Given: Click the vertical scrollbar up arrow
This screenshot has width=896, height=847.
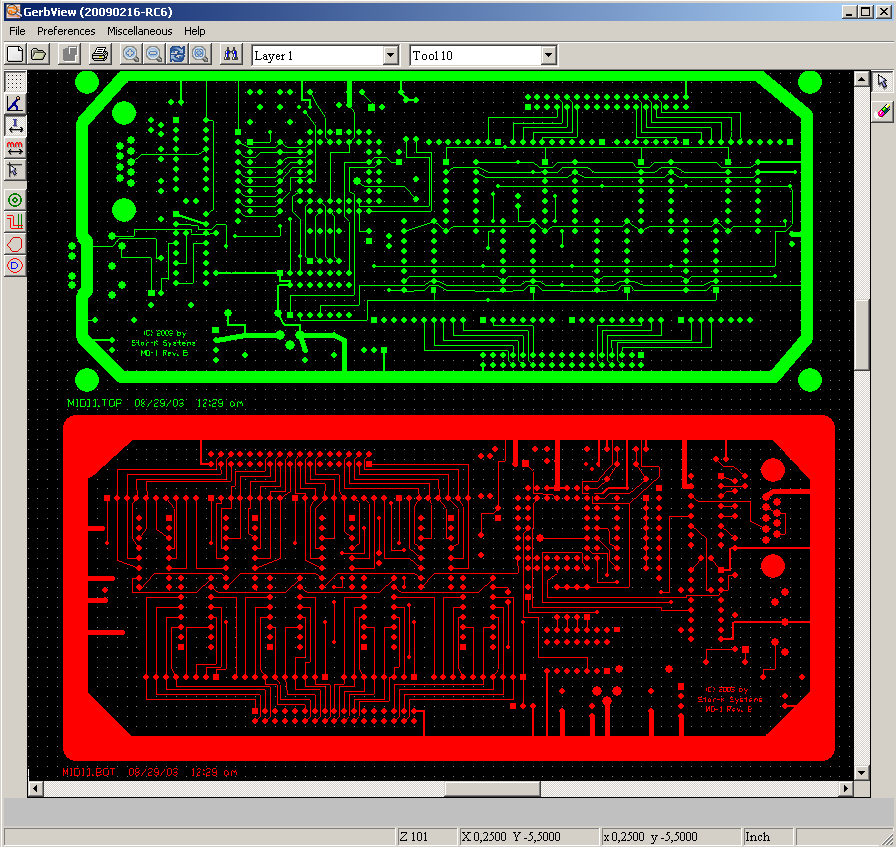Looking at the screenshot, I should click(861, 78).
